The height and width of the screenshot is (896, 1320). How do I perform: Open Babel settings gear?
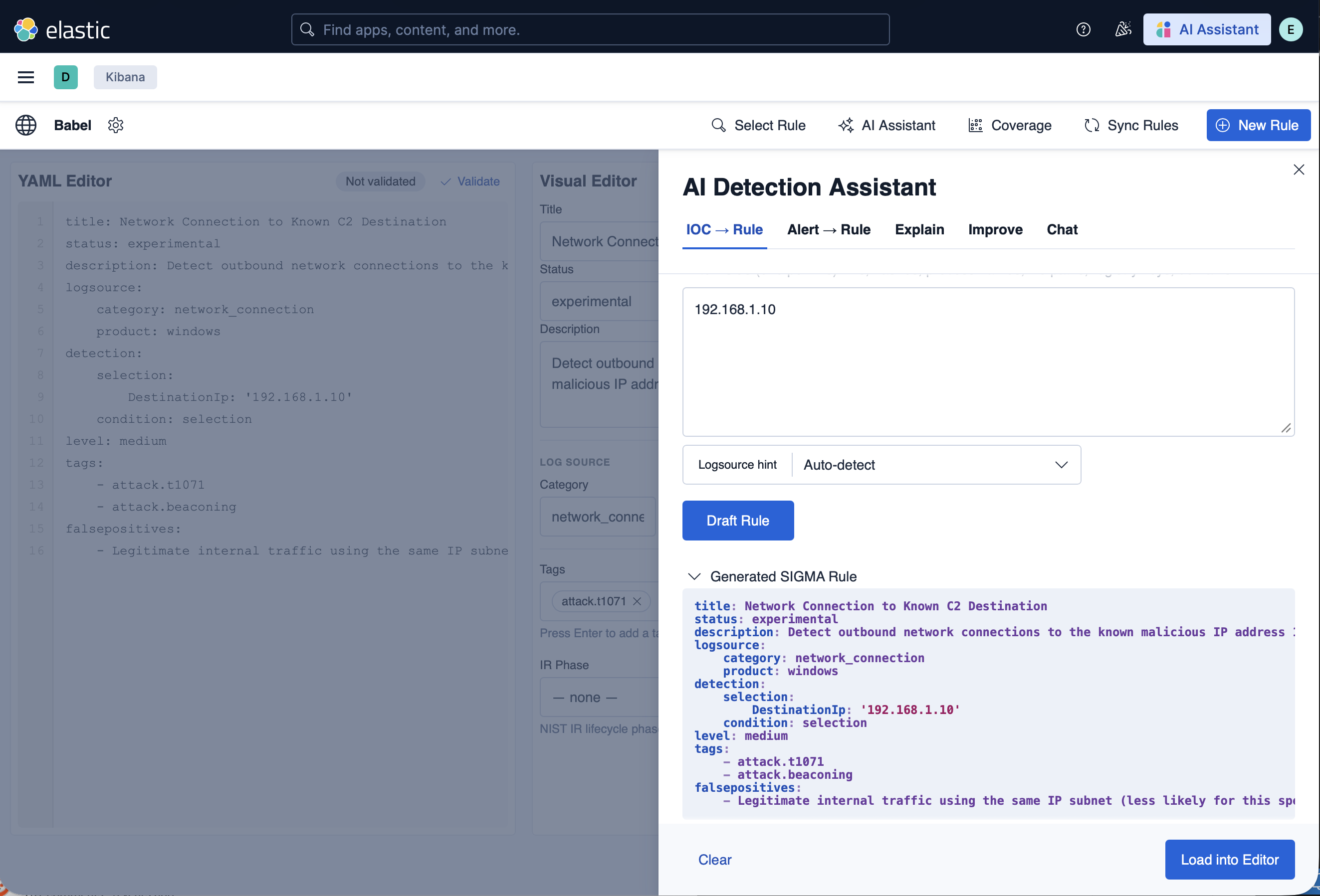point(116,125)
